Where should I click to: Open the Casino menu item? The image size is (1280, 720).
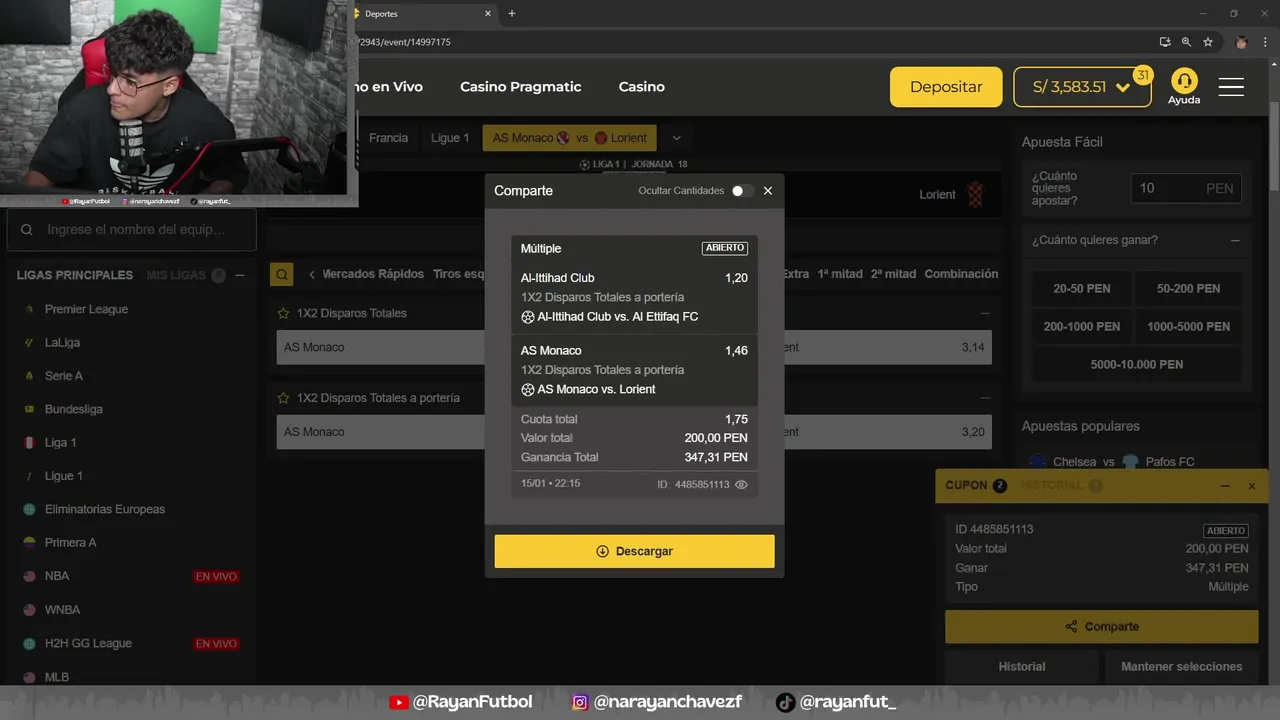[641, 87]
